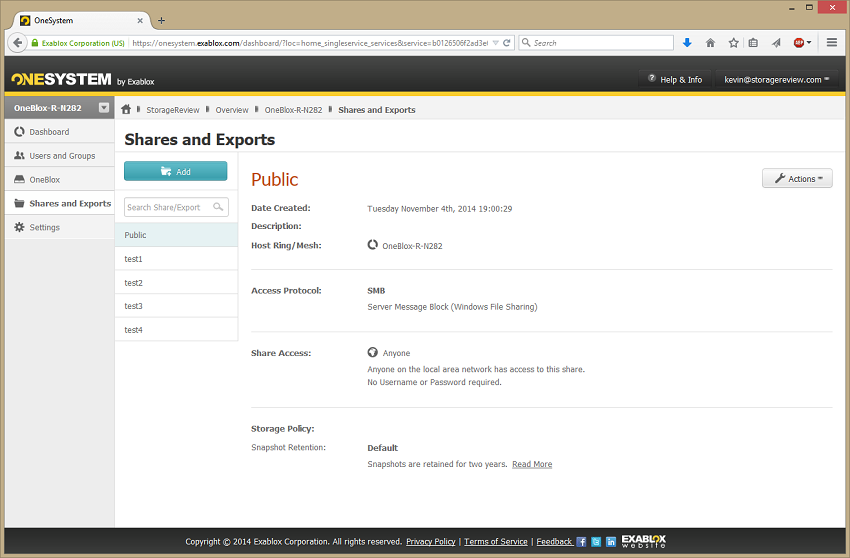This screenshot has height=558, width=850.
Task: Click the breadcrumb home icon
Action: (126, 110)
